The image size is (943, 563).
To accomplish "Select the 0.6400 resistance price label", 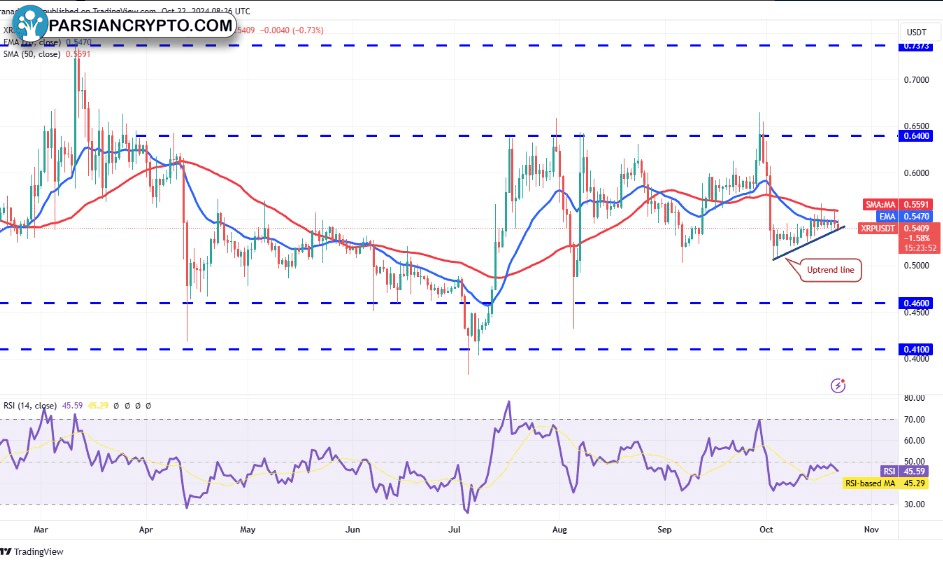I will click(915, 136).
